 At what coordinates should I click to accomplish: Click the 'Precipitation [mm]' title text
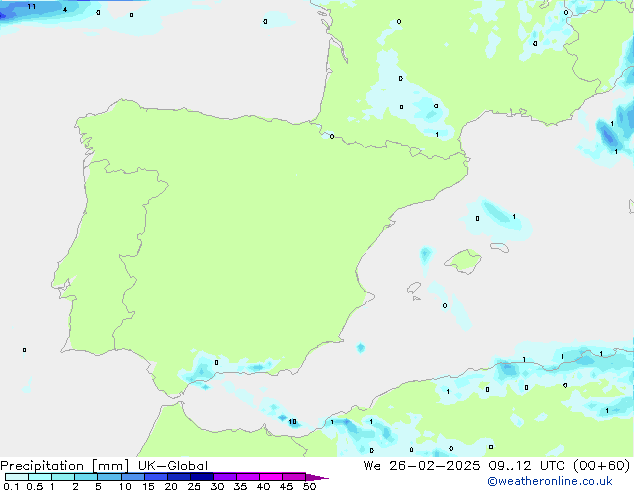click(65, 466)
